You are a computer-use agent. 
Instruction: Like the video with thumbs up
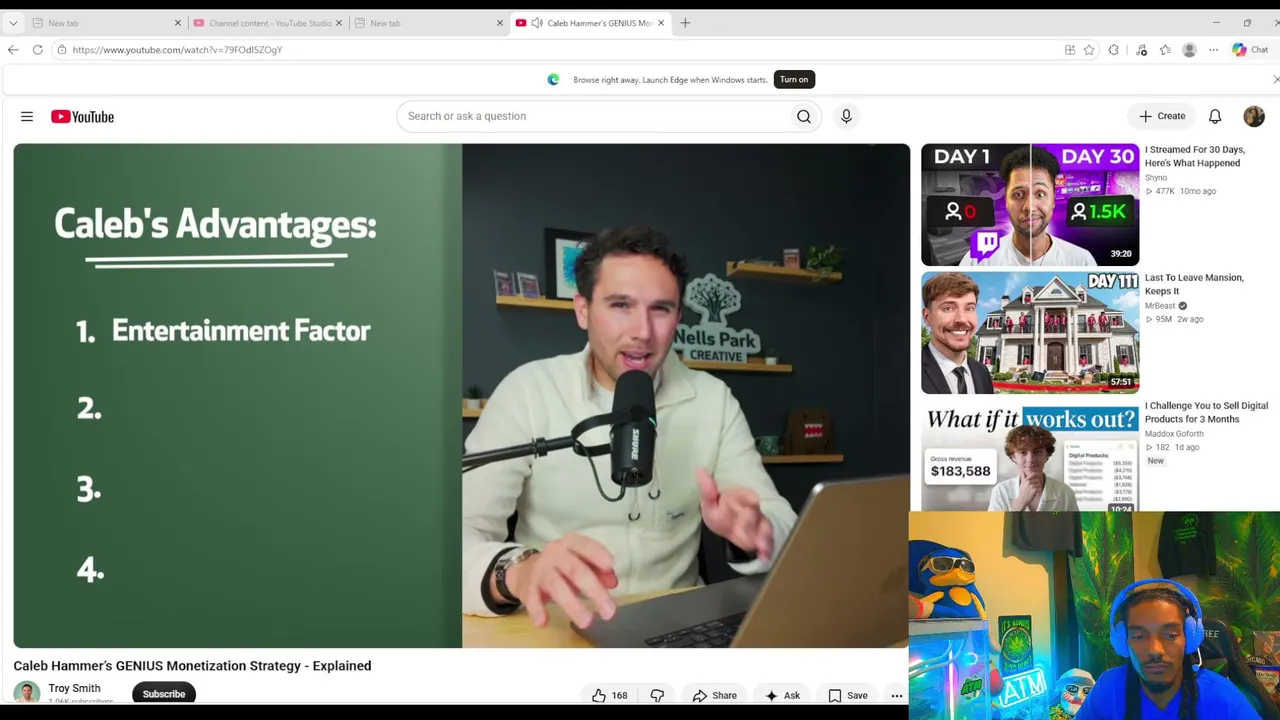(x=598, y=695)
